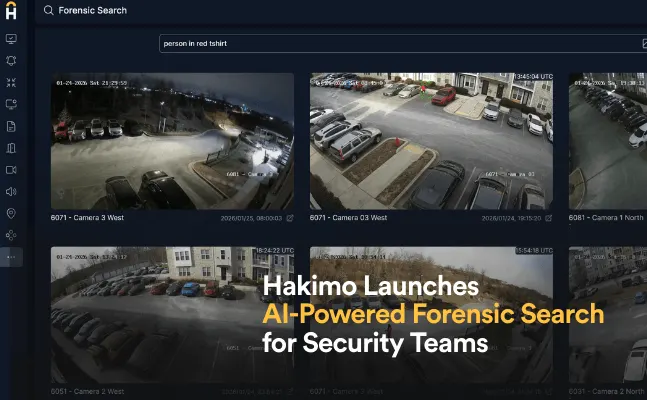Open the video camera sidebar icon

pos(11,170)
